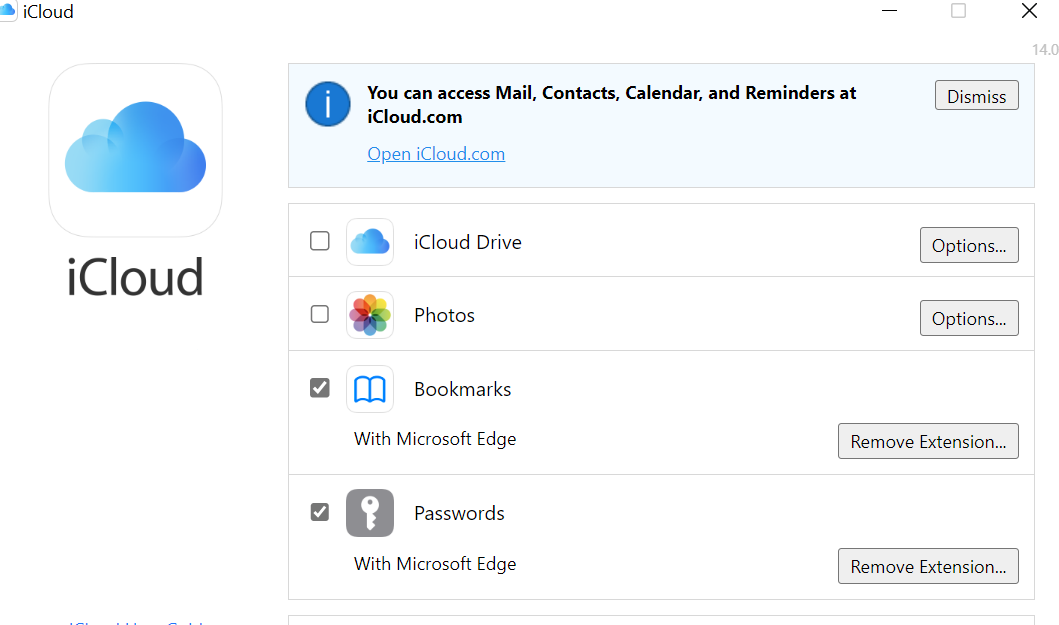The image size is (1059, 625).
Task: Dismiss the iCloud.com info banner
Action: pyautogui.click(x=977, y=96)
